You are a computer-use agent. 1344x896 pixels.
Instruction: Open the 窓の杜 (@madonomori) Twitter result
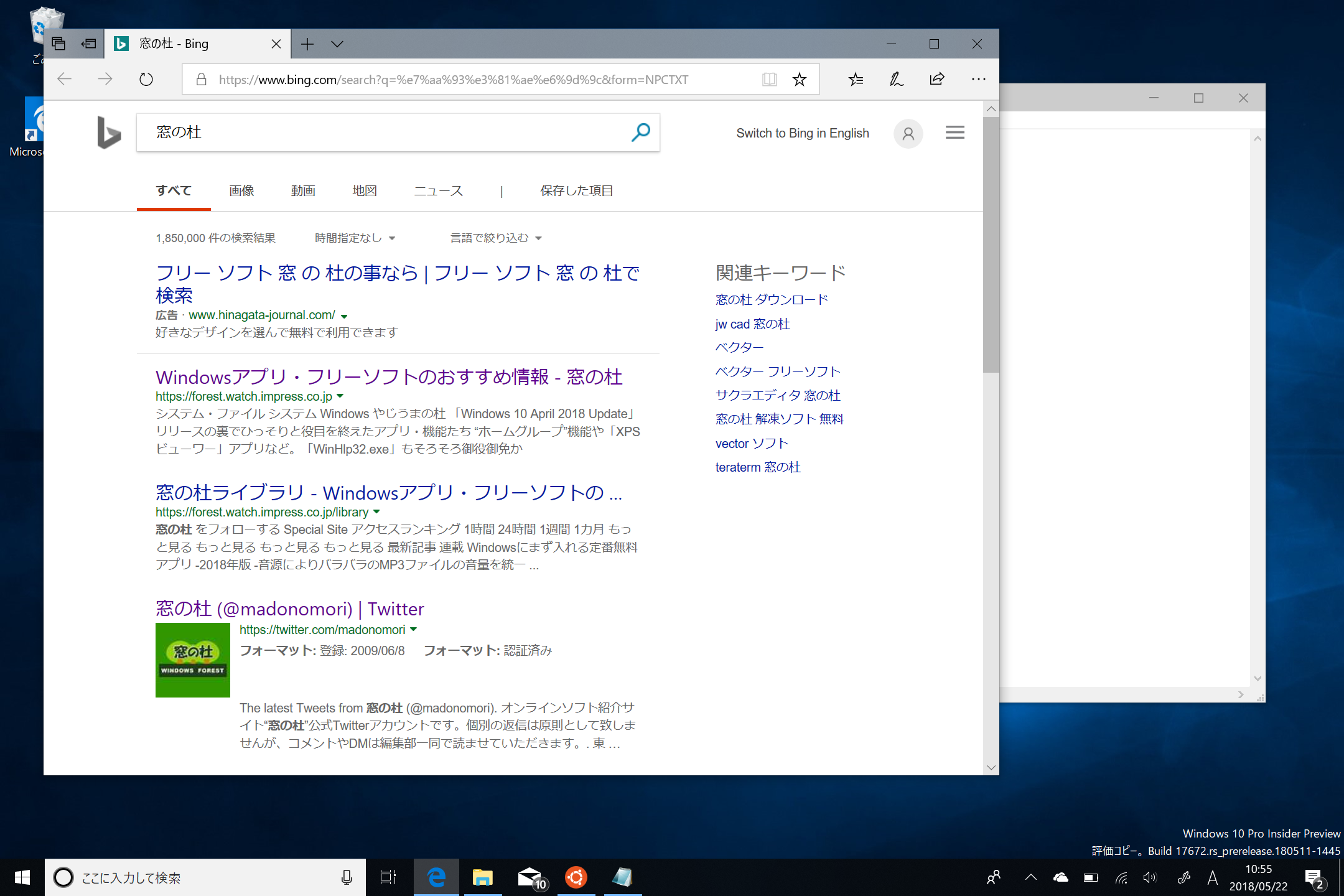pos(289,609)
